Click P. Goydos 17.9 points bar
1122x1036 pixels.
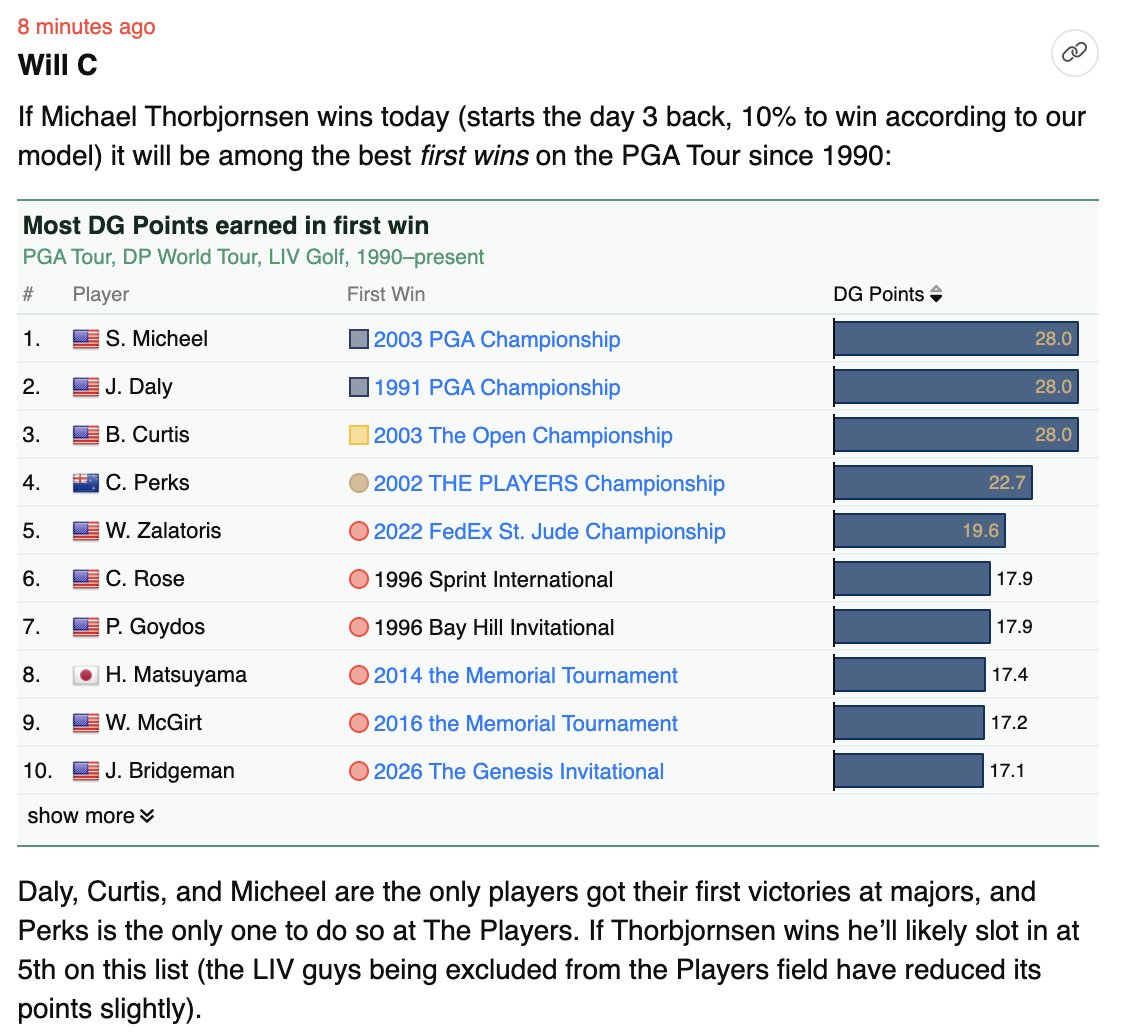coord(912,626)
